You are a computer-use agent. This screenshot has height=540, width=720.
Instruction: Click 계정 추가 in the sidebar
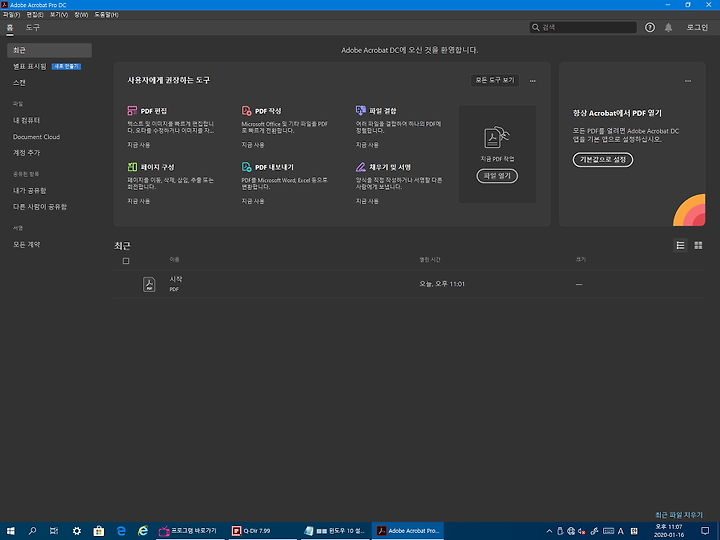[x=26, y=152]
